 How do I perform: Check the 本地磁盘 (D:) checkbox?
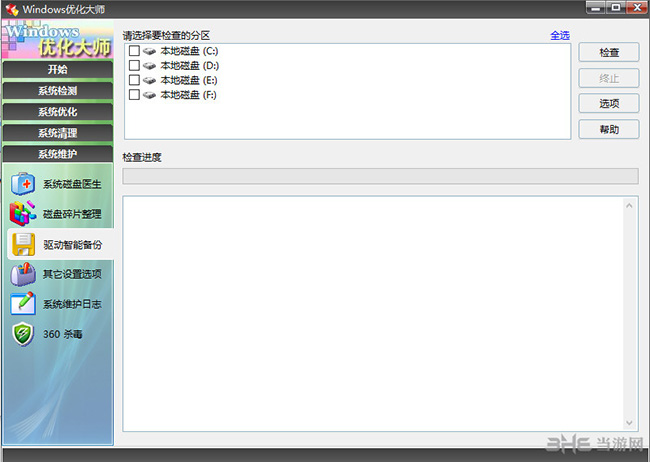[x=134, y=65]
